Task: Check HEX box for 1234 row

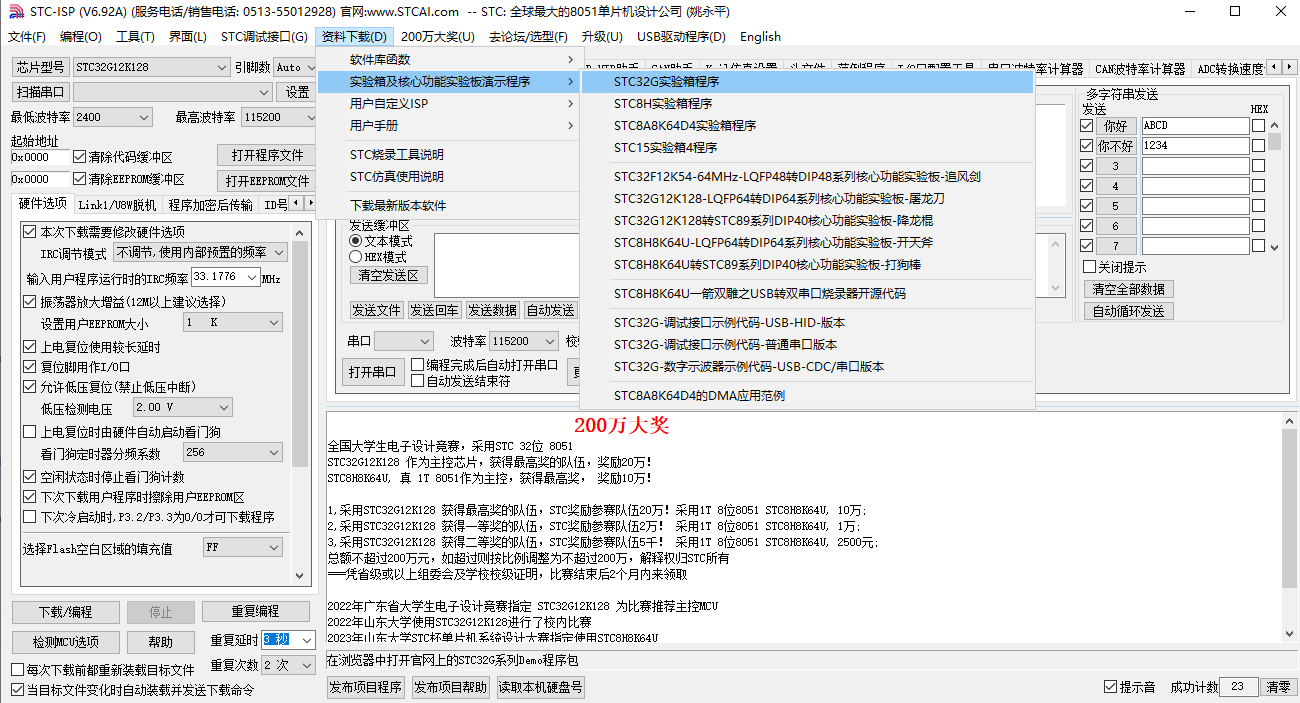Action: 1258,146
